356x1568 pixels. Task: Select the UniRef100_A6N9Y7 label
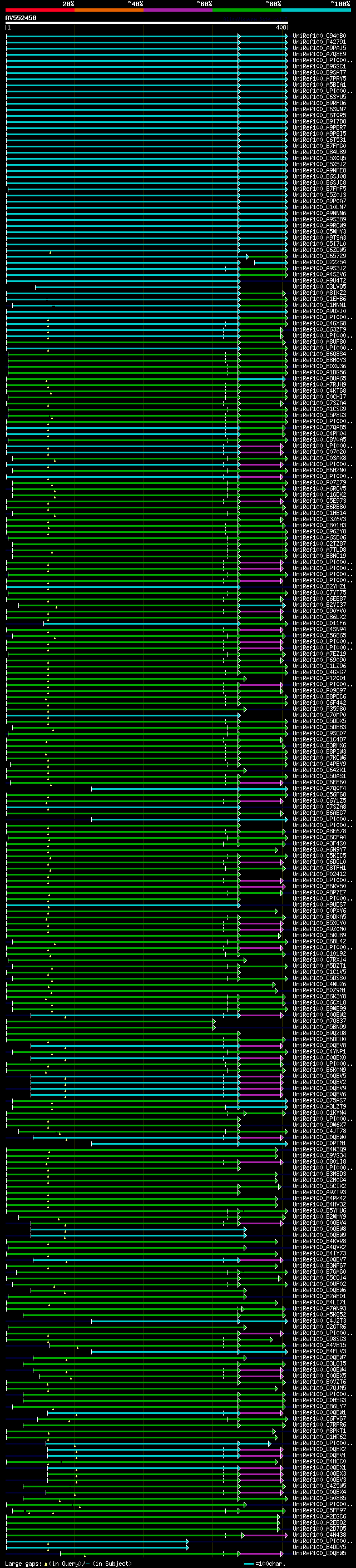tap(319, 850)
